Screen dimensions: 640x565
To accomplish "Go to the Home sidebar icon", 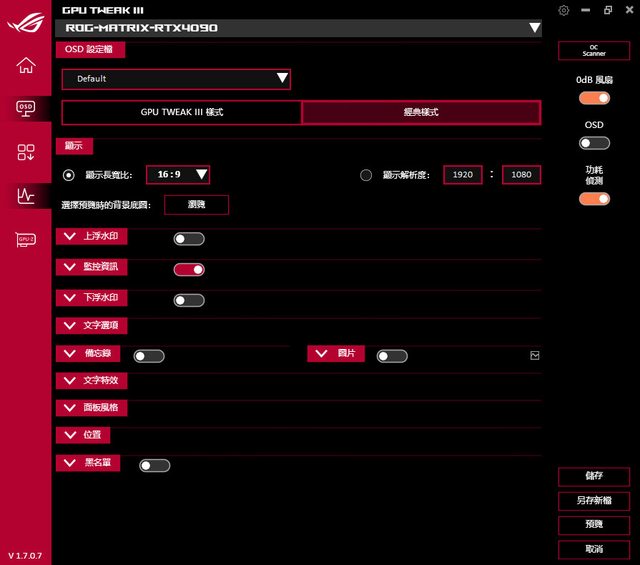I will point(26,66).
